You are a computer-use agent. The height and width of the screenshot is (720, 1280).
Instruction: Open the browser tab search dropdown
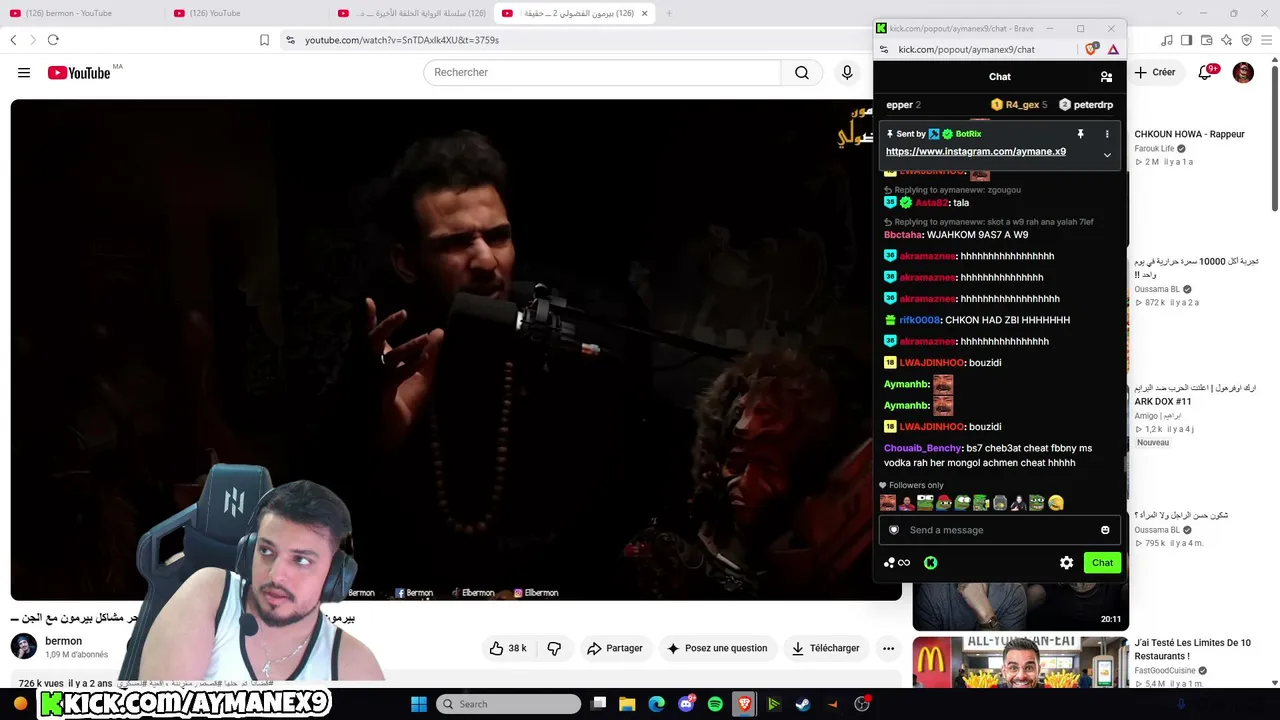[1180, 13]
